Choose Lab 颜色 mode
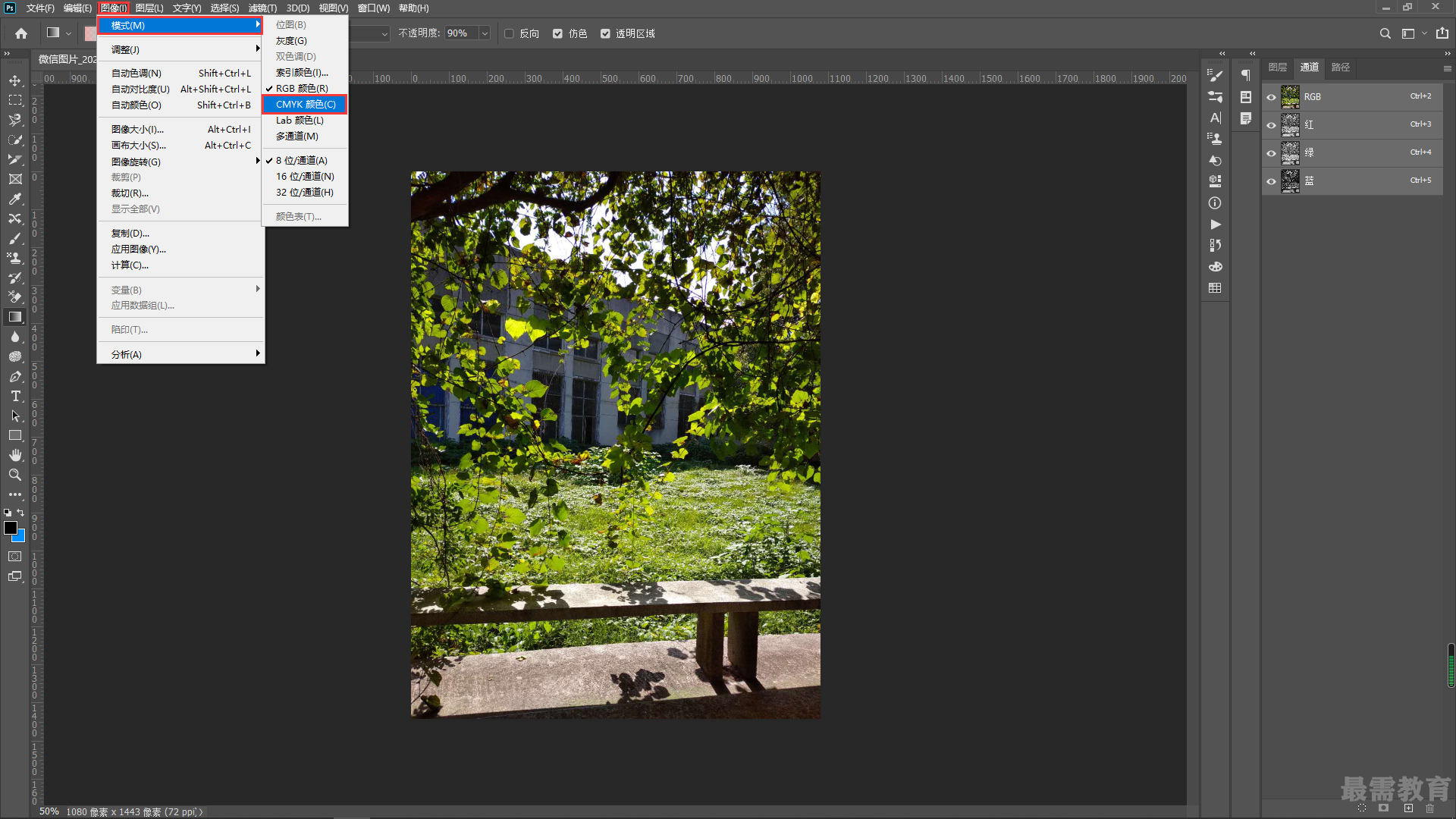 click(305, 121)
